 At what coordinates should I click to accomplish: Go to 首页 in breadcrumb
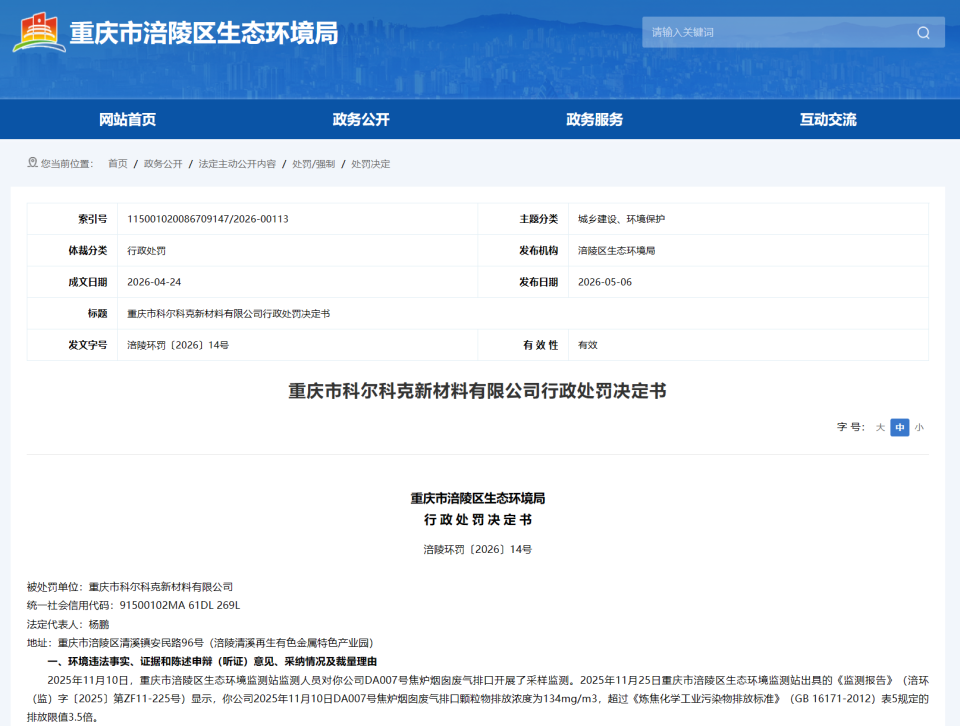click(118, 163)
